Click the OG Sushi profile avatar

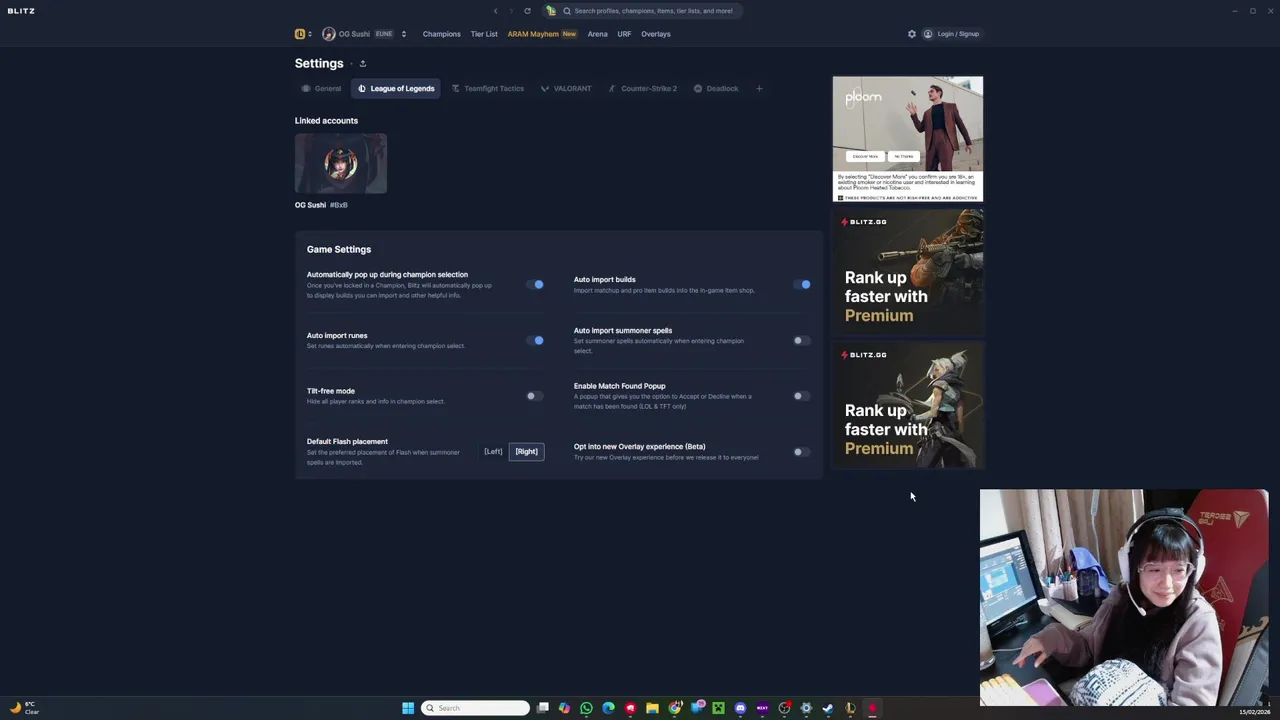[328, 34]
